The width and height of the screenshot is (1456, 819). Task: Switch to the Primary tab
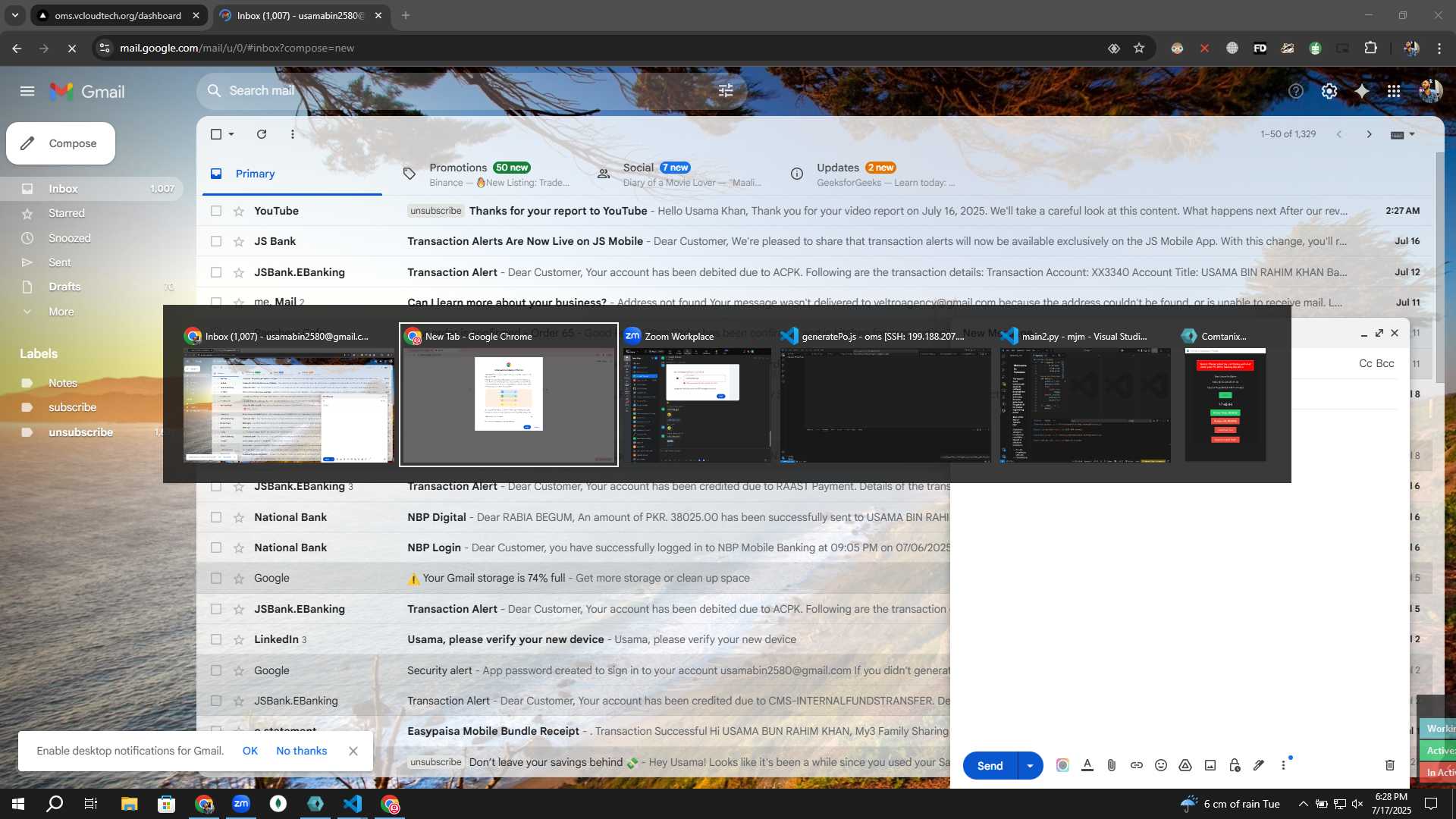(292, 174)
